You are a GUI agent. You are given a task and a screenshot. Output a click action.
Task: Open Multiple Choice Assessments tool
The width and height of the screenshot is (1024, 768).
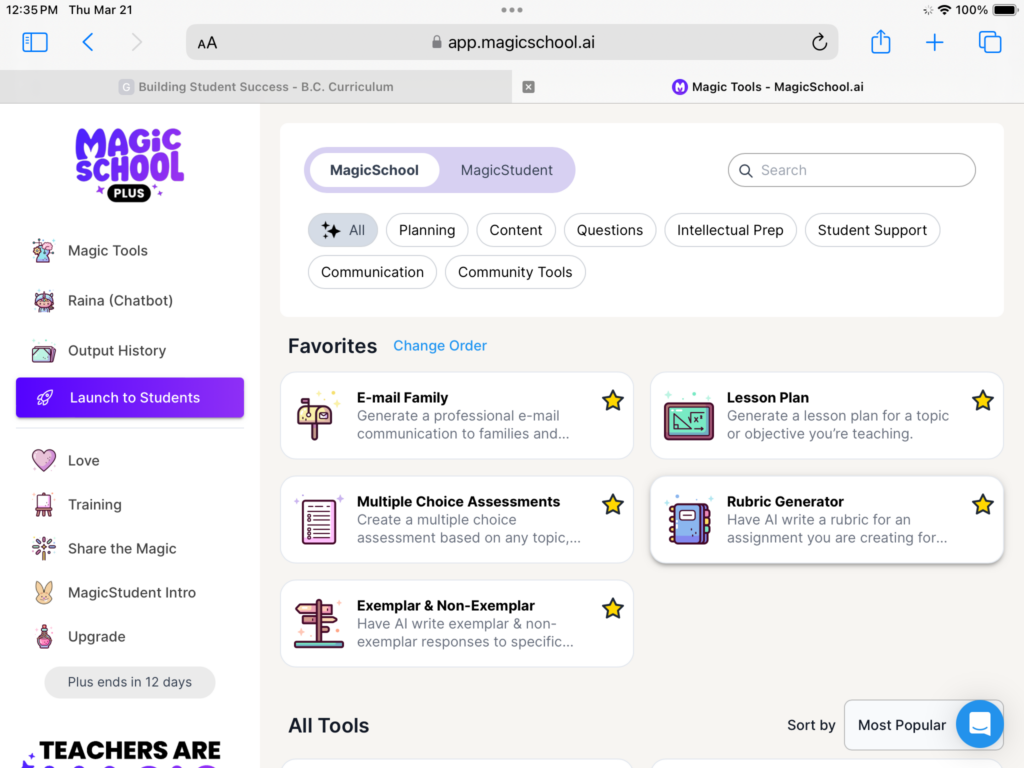tap(456, 519)
